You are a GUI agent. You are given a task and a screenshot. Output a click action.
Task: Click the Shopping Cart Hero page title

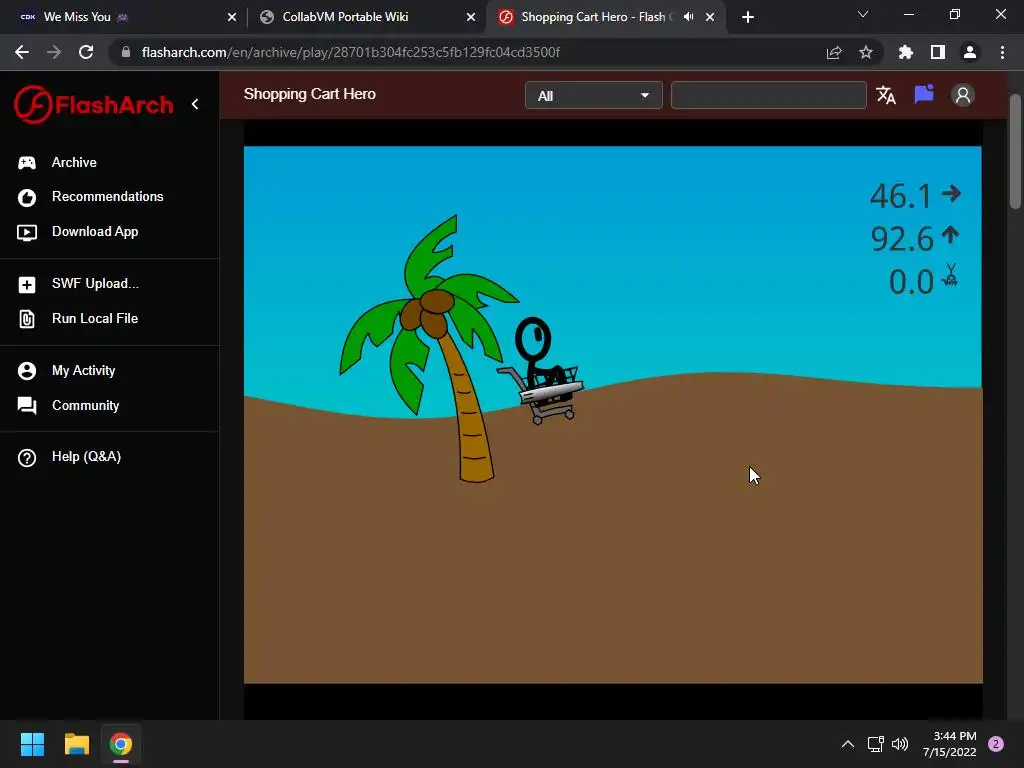coord(310,94)
